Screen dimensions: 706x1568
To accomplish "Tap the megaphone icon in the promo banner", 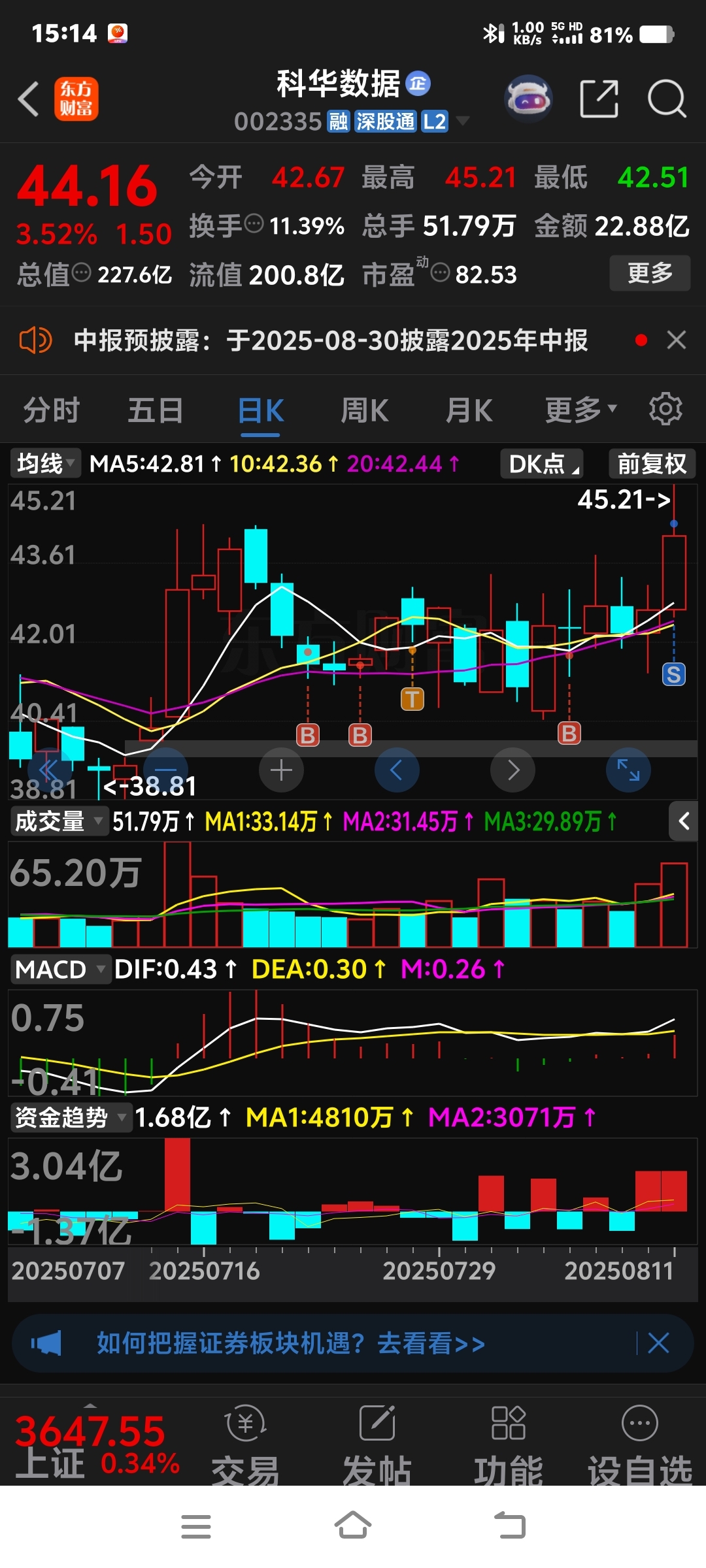I will point(46,1344).
